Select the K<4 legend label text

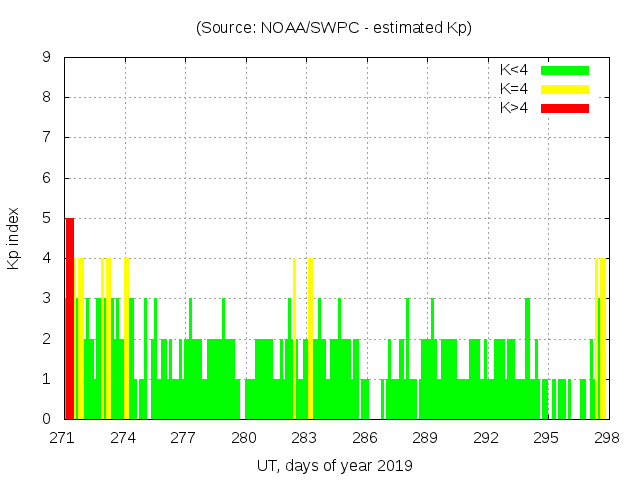click(x=514, y=70)
